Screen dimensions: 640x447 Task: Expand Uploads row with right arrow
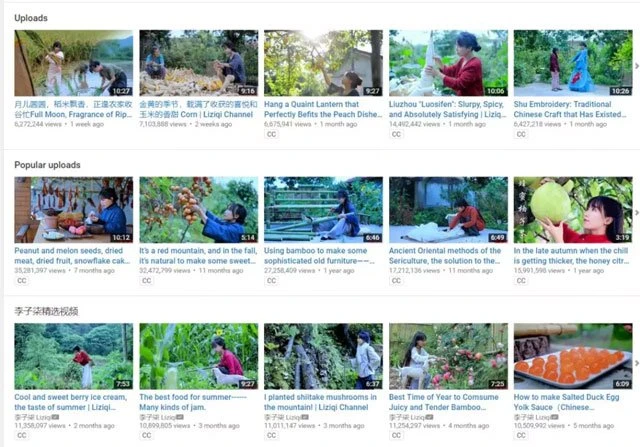[x=636, y=66]
